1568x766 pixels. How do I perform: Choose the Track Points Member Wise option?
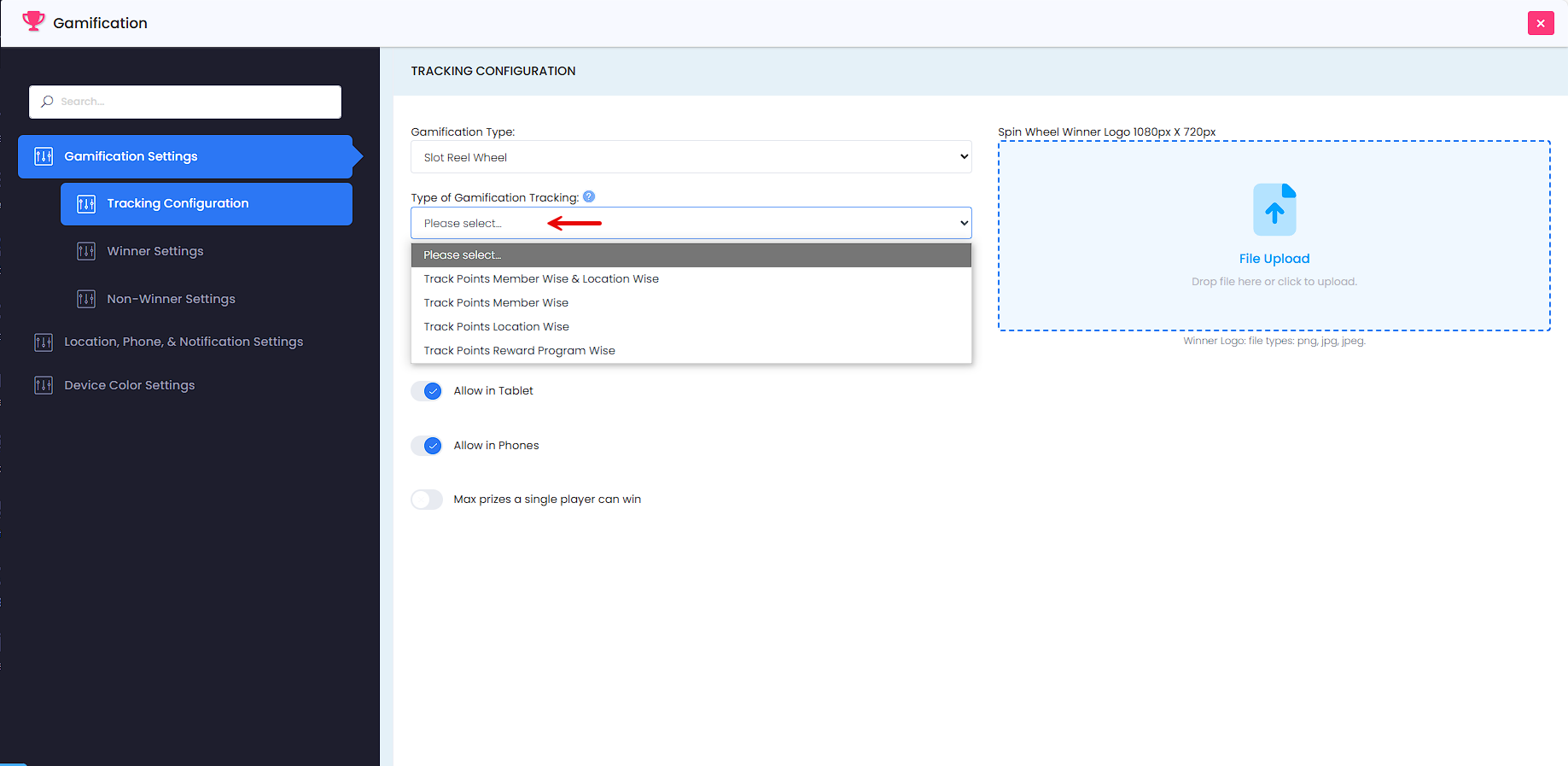tap(691, 303)
